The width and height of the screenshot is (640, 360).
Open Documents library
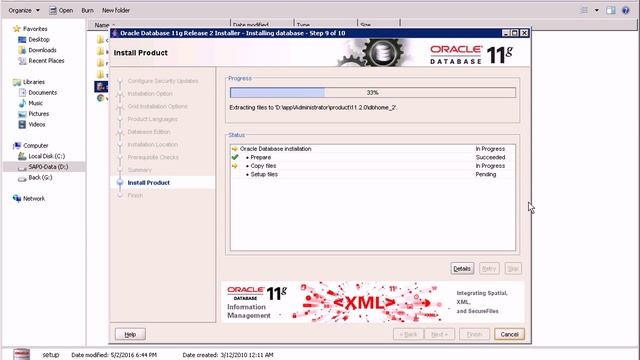point(42,92)
